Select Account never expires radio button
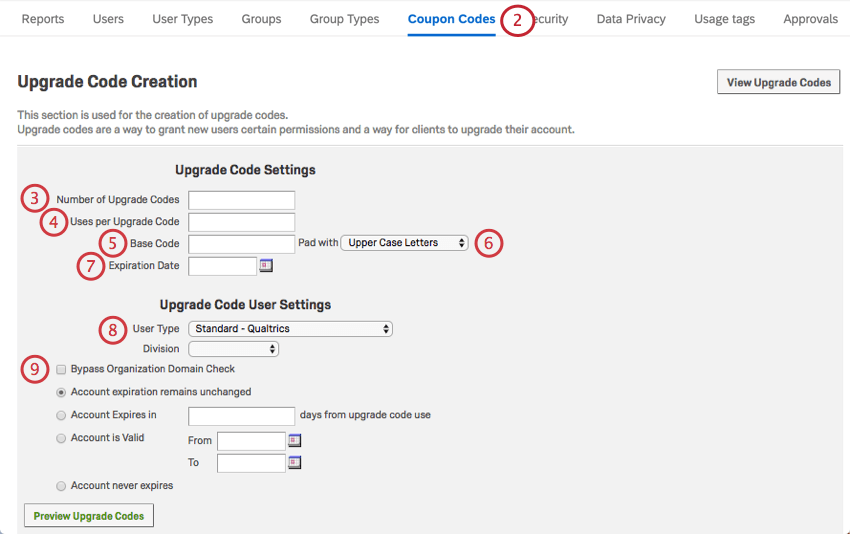The image size is (850, 534). (62, 486)
